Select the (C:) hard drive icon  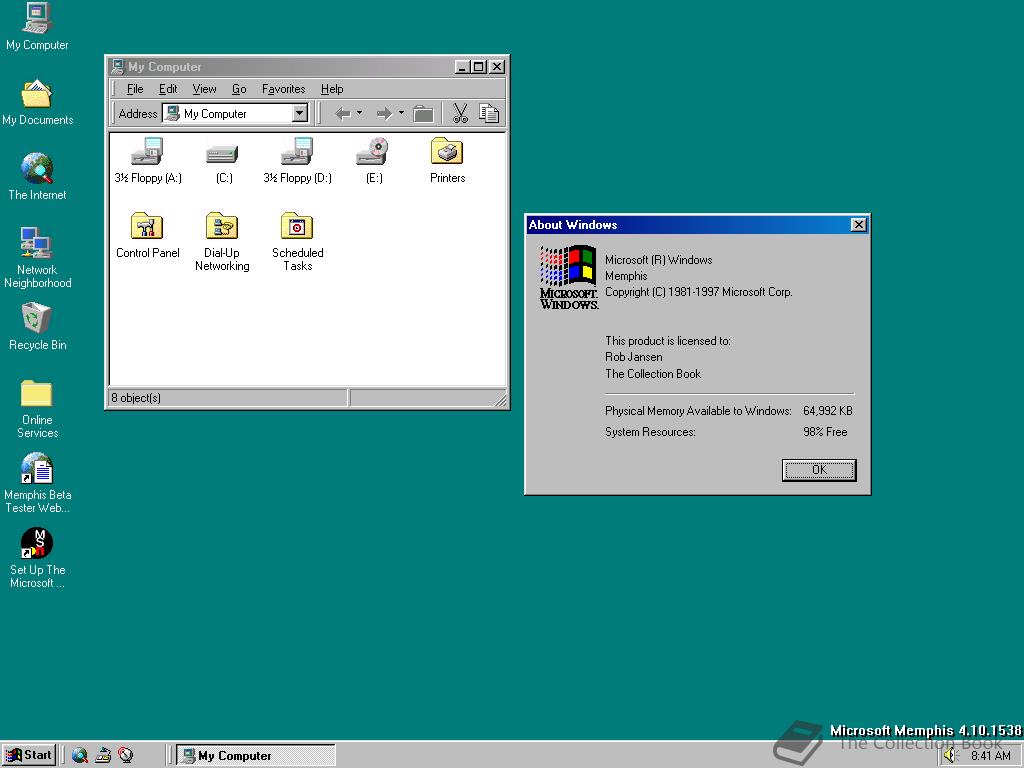(222, 153)
